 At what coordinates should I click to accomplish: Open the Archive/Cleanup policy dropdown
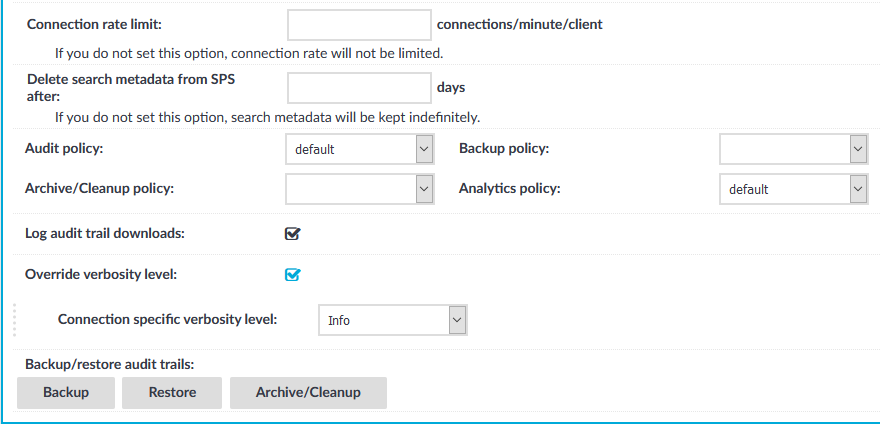coord(360,189)
